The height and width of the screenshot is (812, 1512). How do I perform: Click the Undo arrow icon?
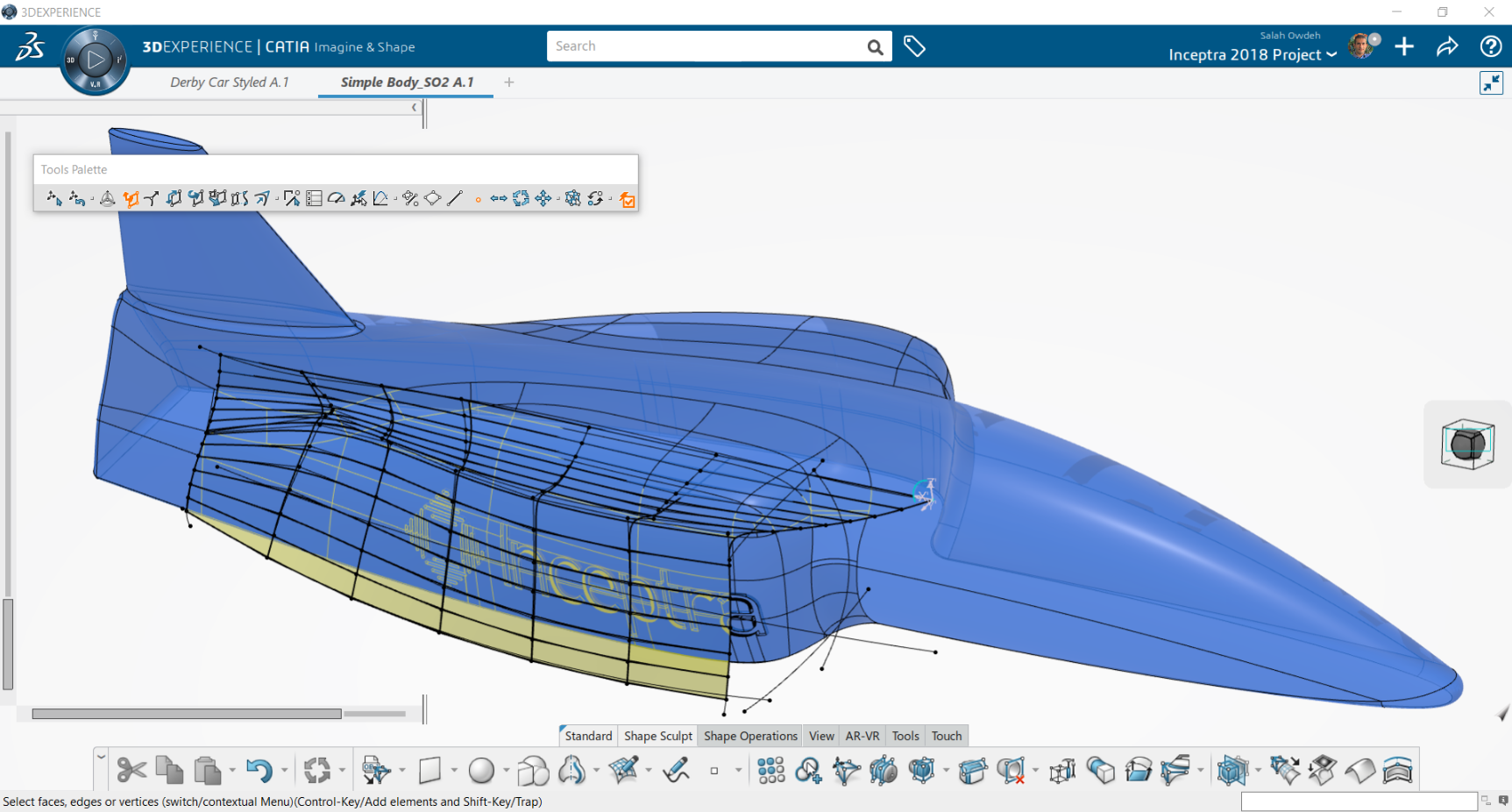point(259,771)
